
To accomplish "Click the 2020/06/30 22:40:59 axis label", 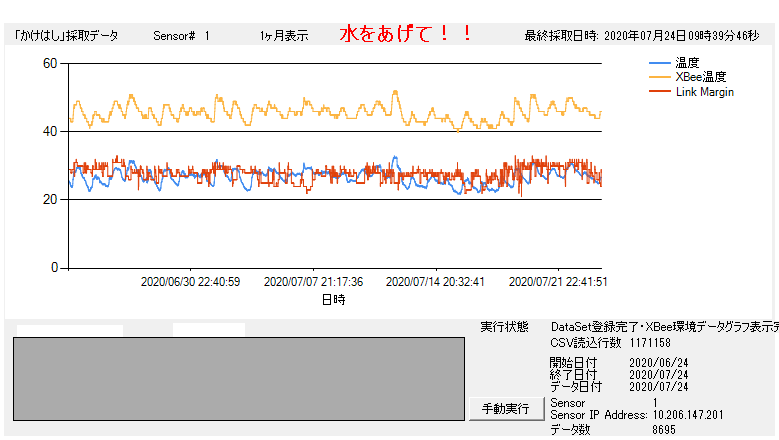I will pos(190,282).
